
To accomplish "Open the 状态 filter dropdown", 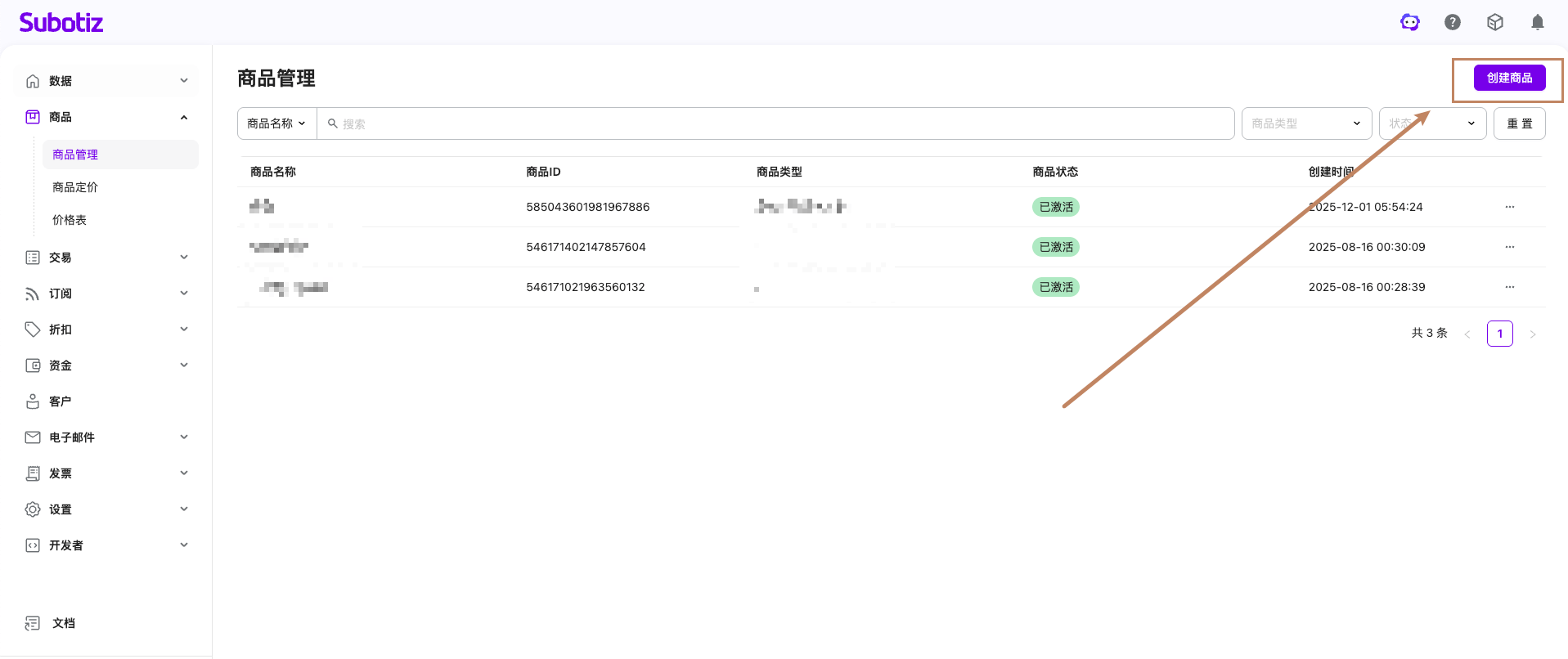I will (x=1432, y=123).
